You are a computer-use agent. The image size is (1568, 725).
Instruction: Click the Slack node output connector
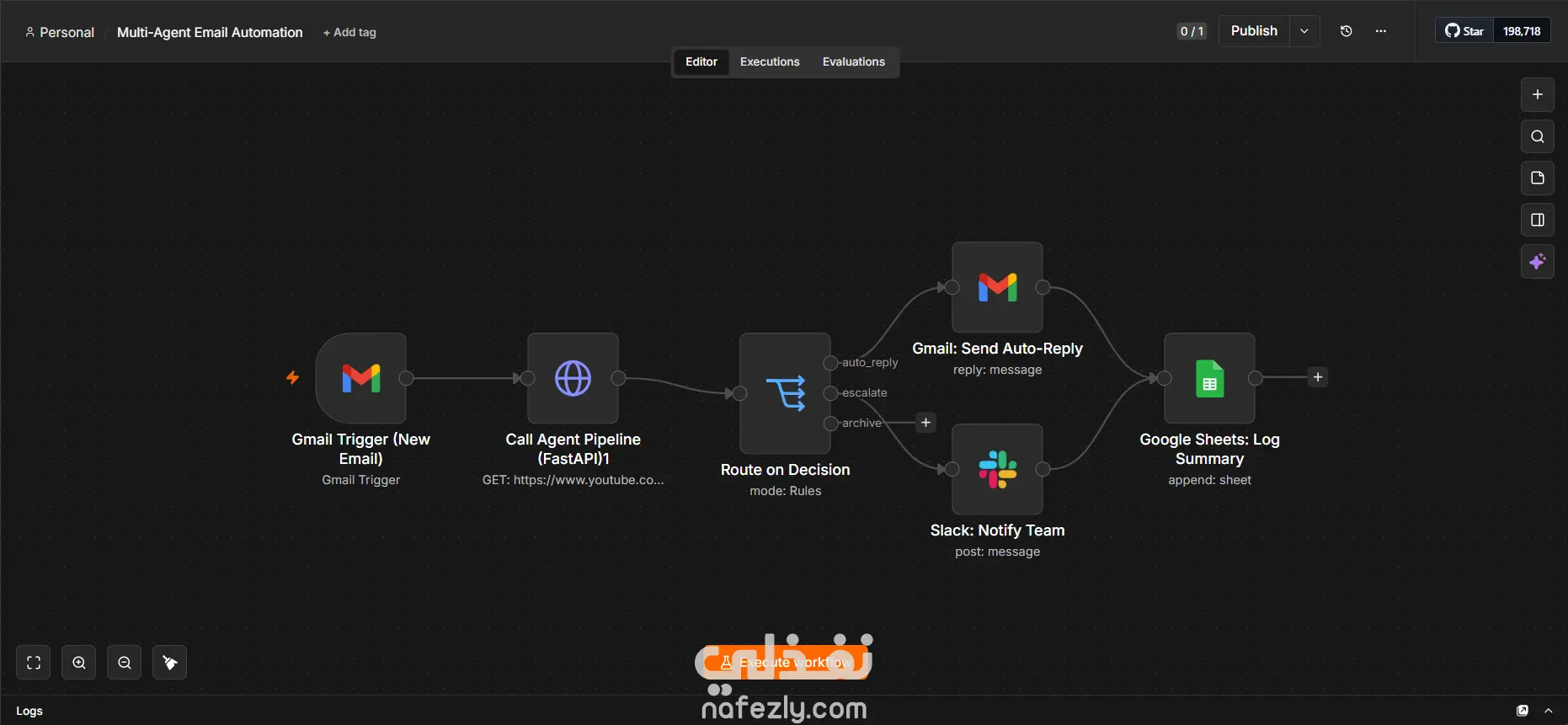(1043, 469)
